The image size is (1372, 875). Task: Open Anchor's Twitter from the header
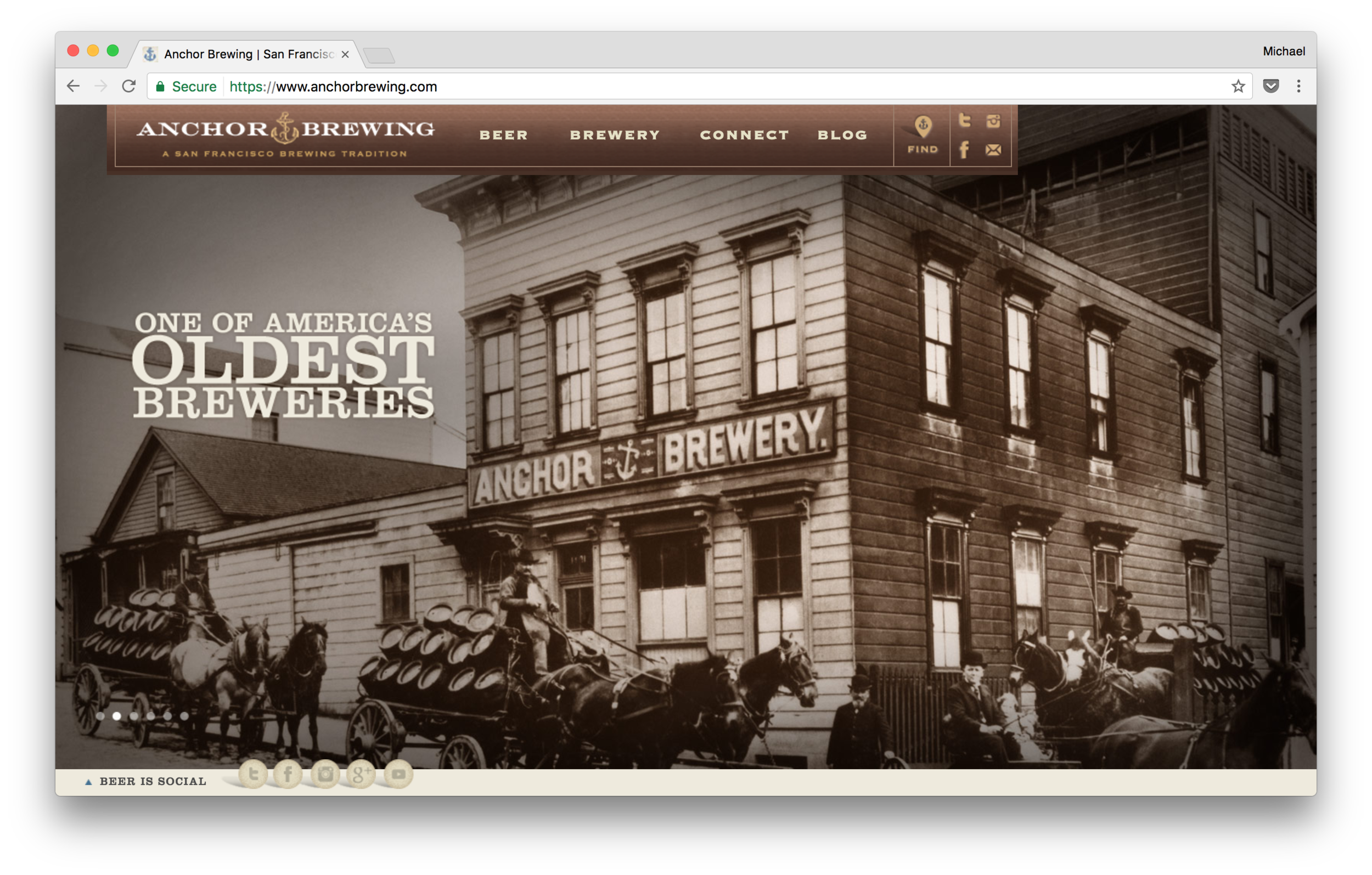tap(965, 120)
